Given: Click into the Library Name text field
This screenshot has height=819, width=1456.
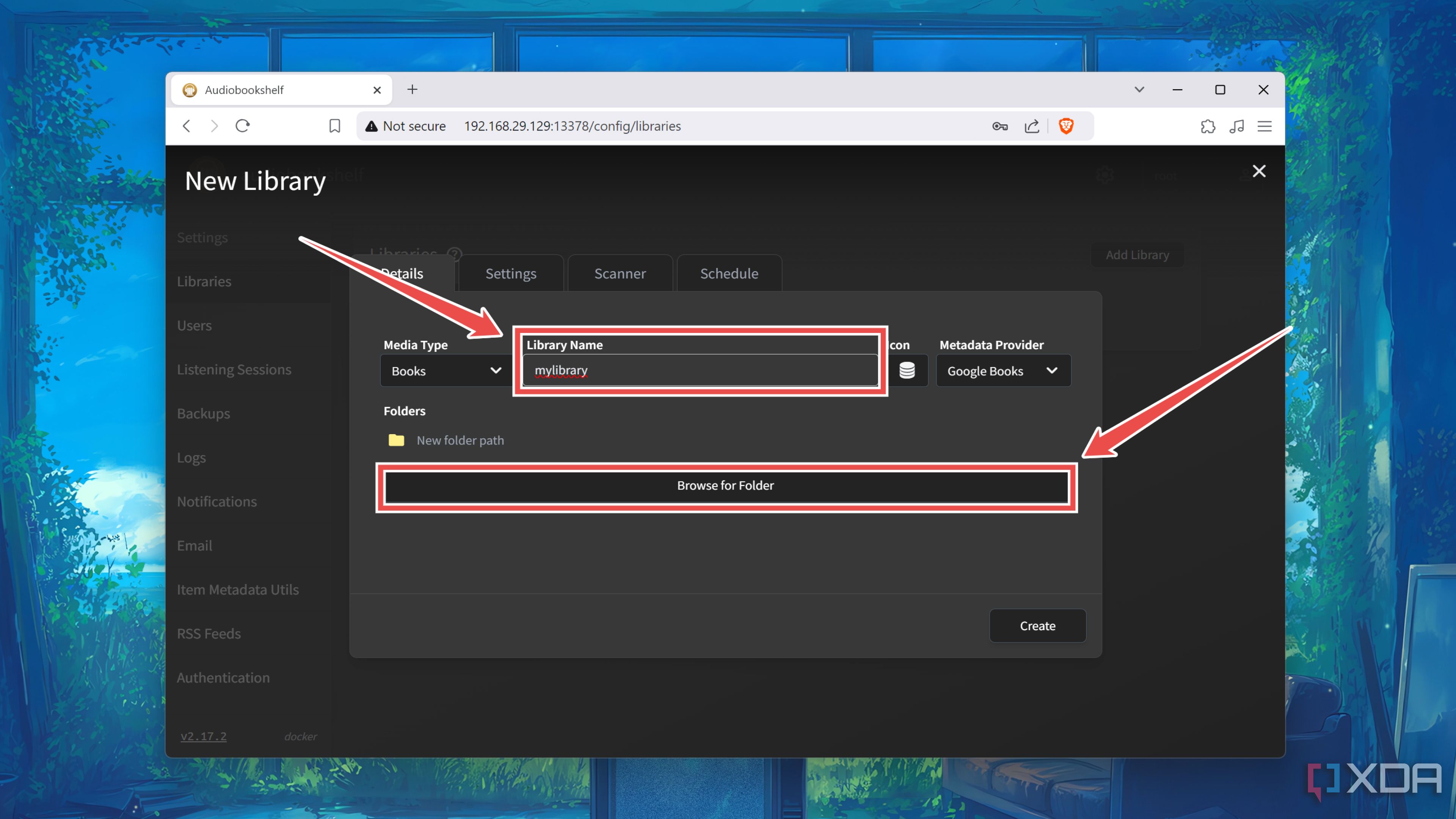Looking at the screenshot, I should click(700, 371).
